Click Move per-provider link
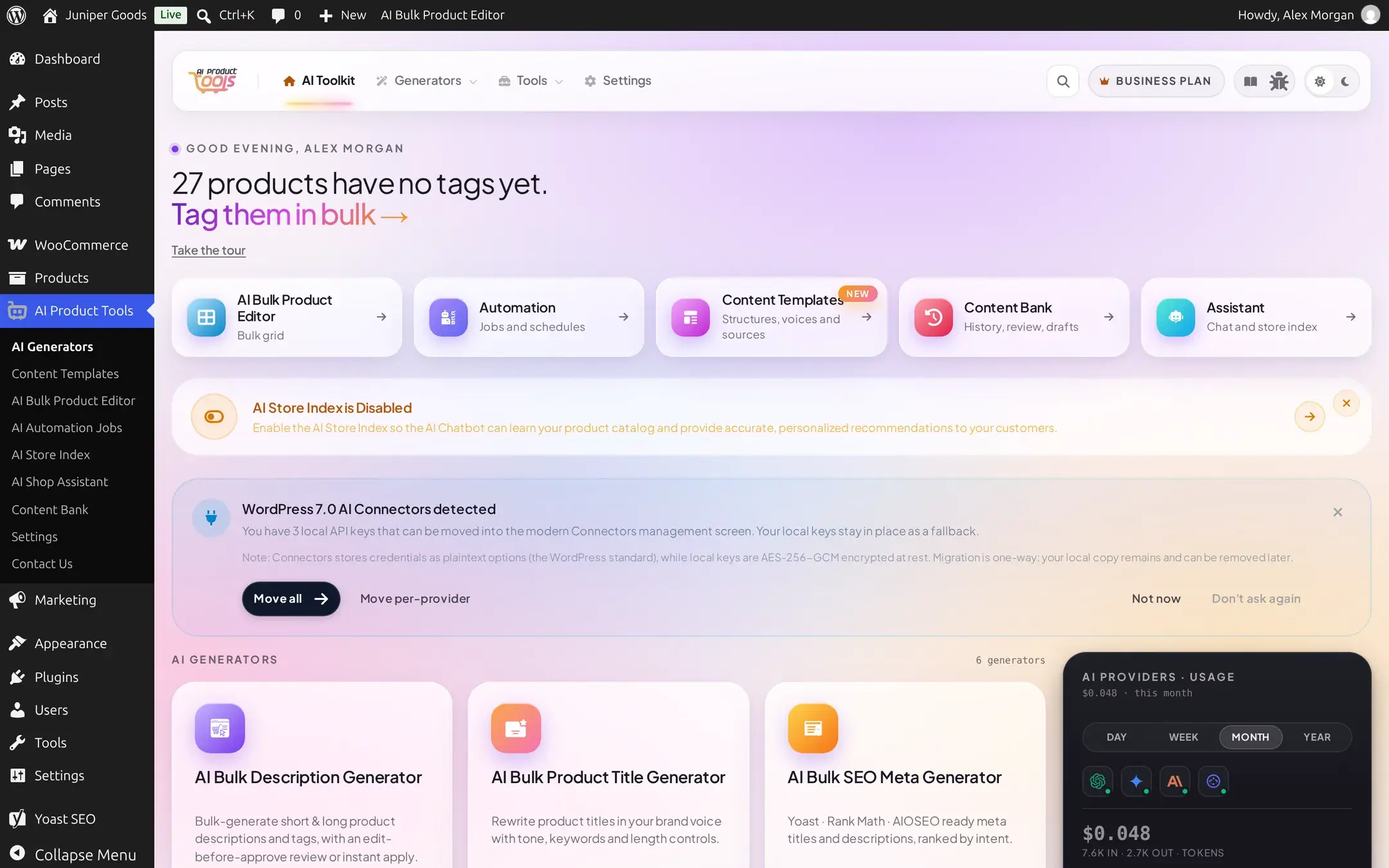Viewport: 1389px width, 868px height. point(415,599)
